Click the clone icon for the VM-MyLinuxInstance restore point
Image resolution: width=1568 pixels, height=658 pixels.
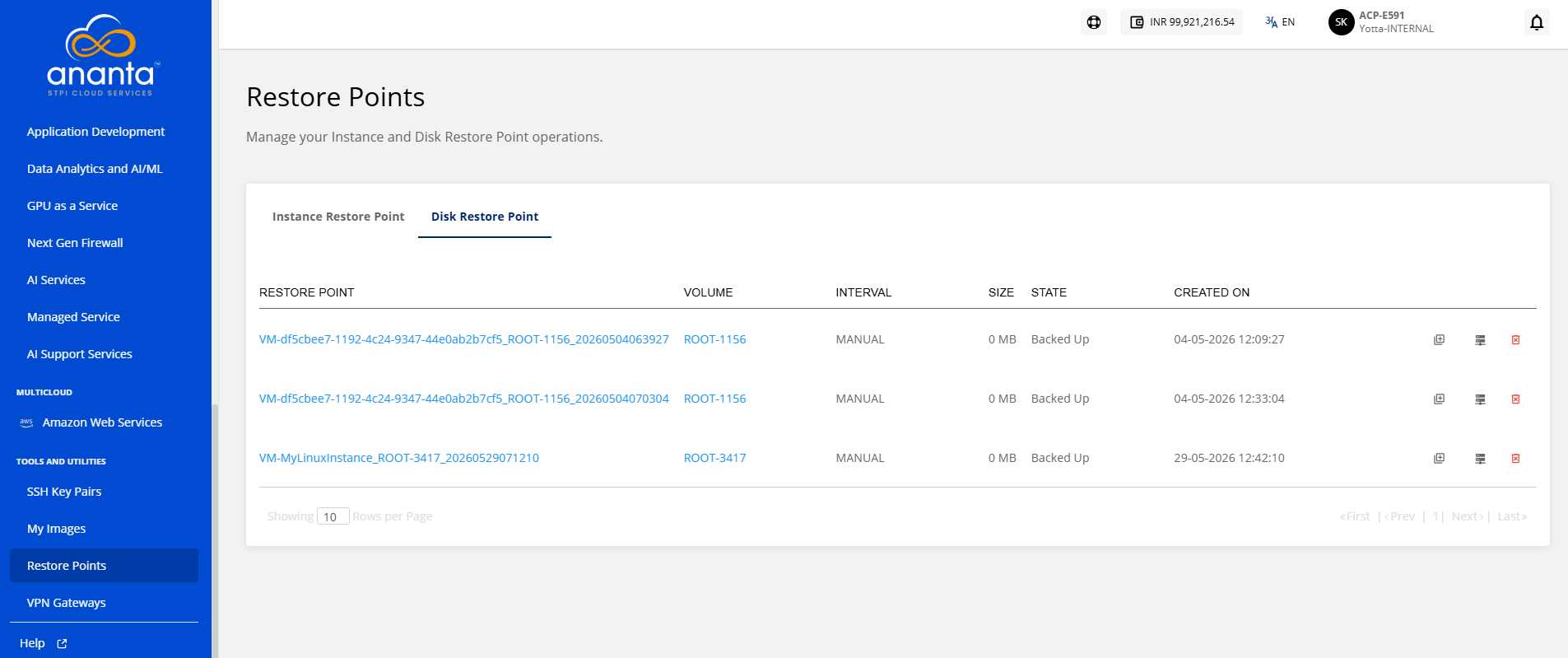(1439, 459)
